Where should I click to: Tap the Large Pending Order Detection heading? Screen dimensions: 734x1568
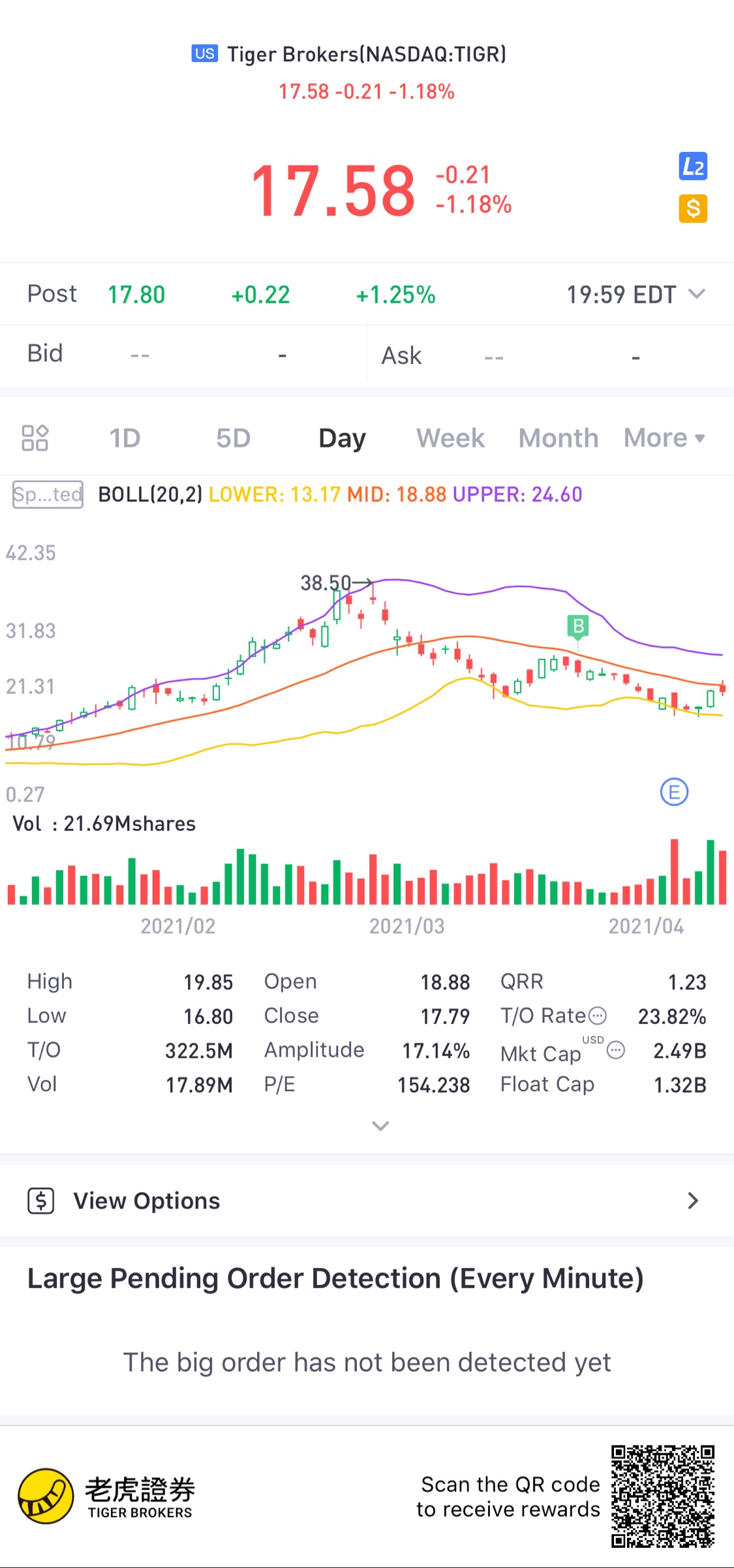tap(335, 1278)
